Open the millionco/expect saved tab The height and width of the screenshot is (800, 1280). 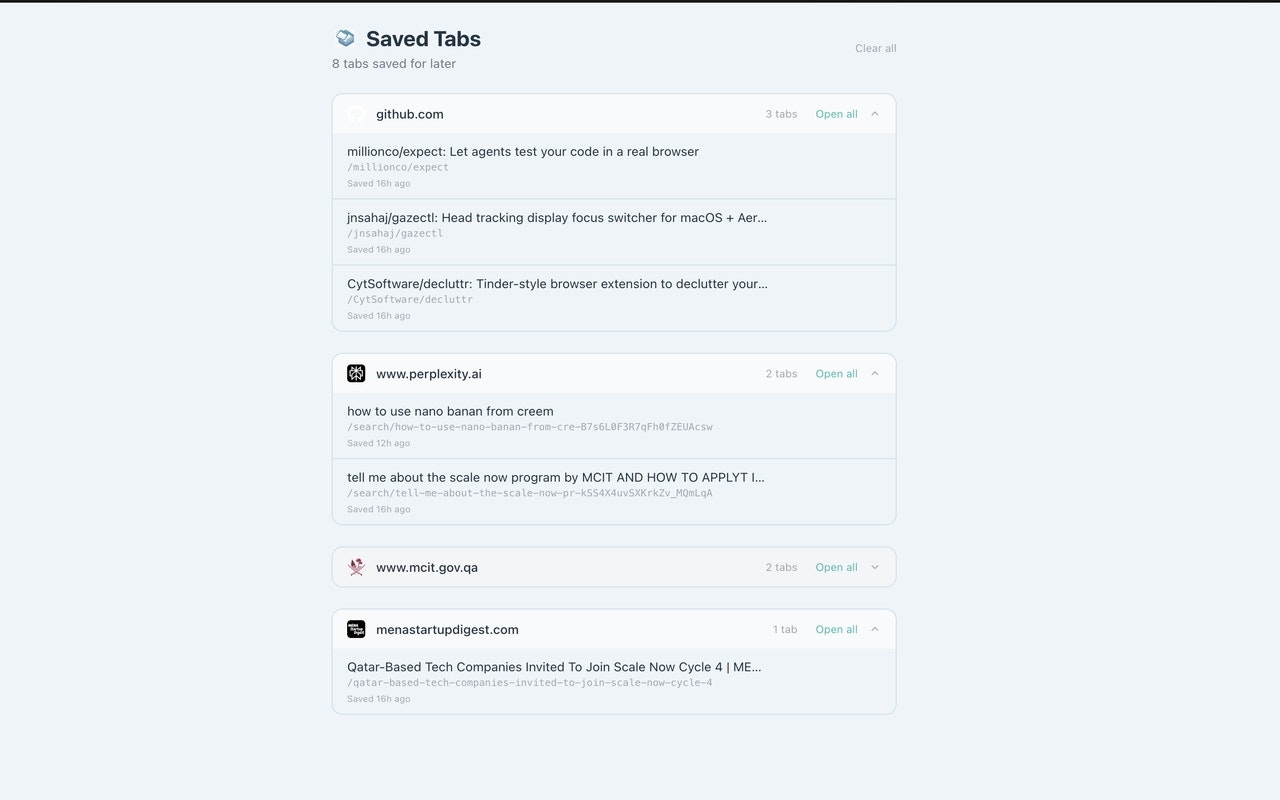614,166
